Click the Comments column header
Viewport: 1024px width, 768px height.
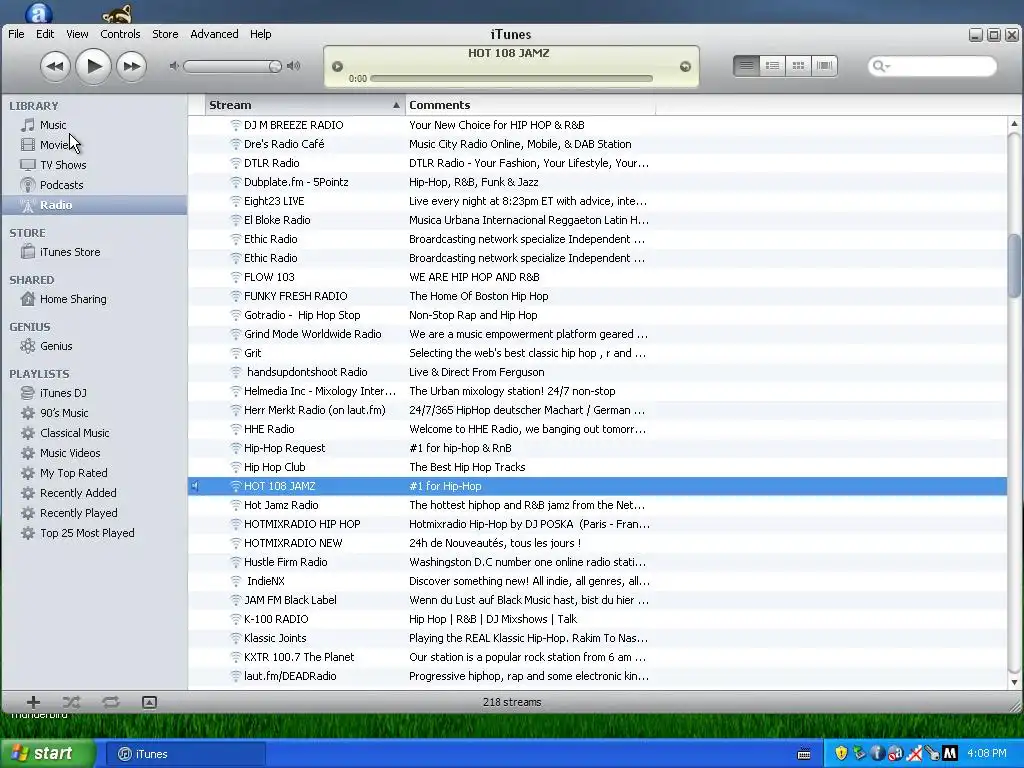(x=530, y=105)
